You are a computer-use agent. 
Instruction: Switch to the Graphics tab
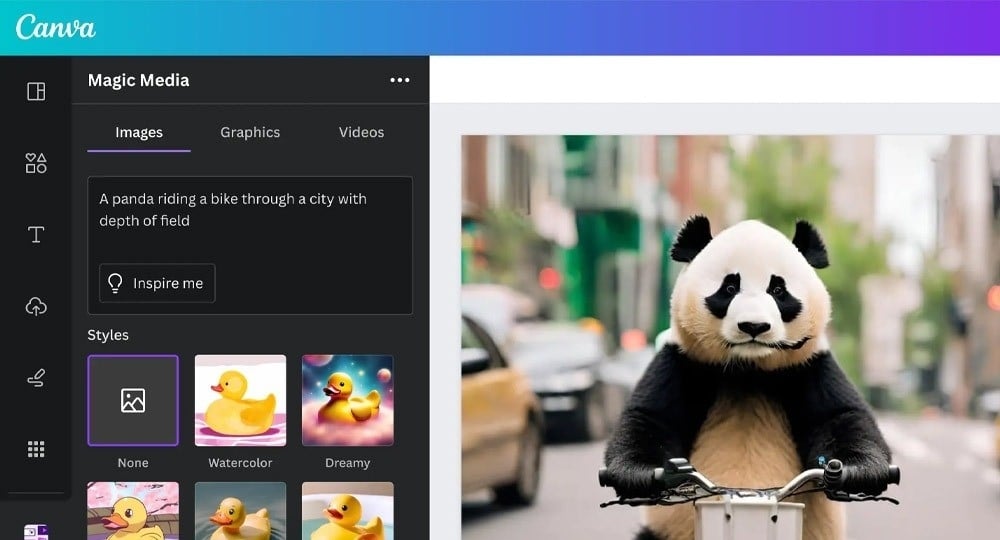click(250, 133)
